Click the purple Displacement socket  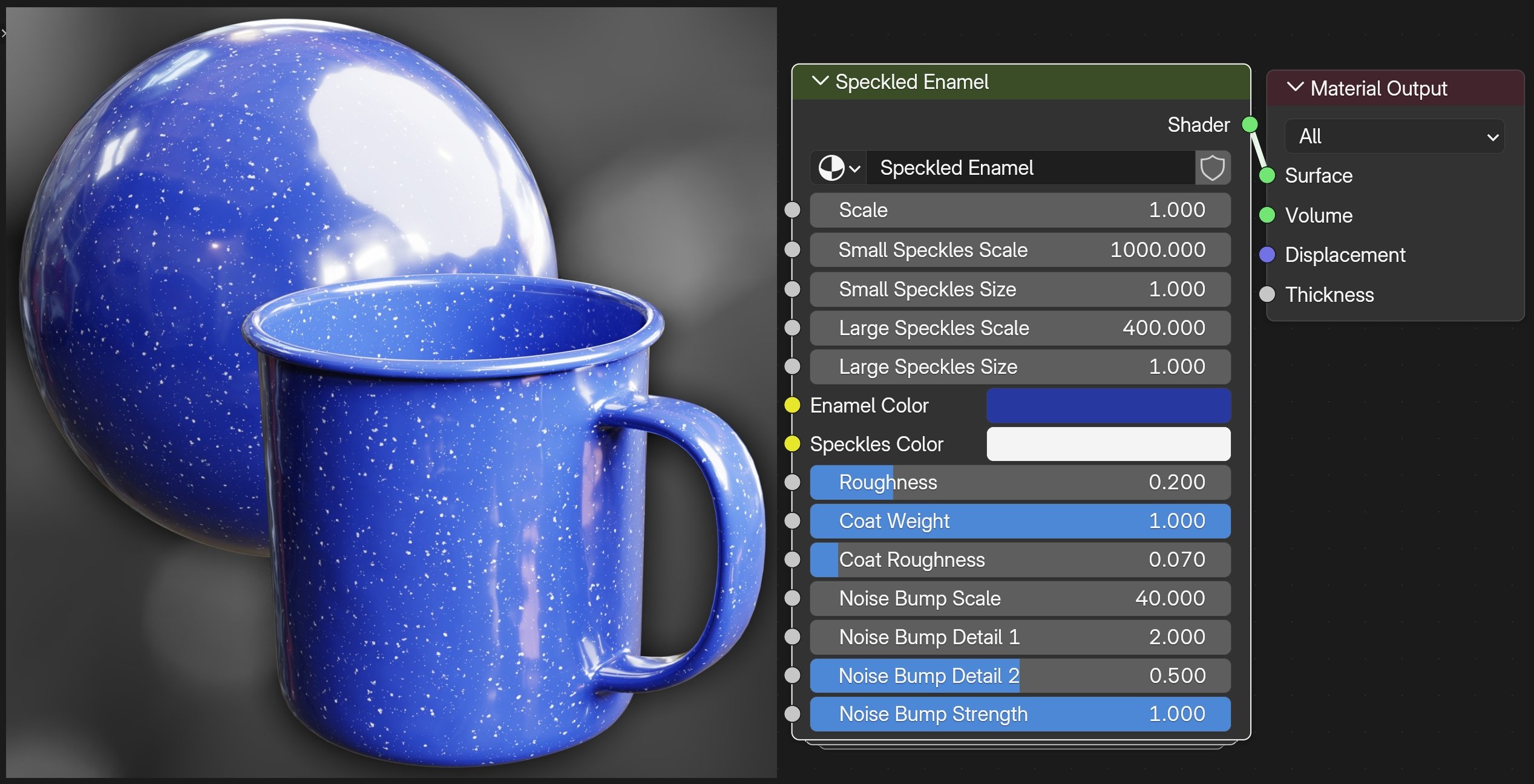coord(1267,255)
